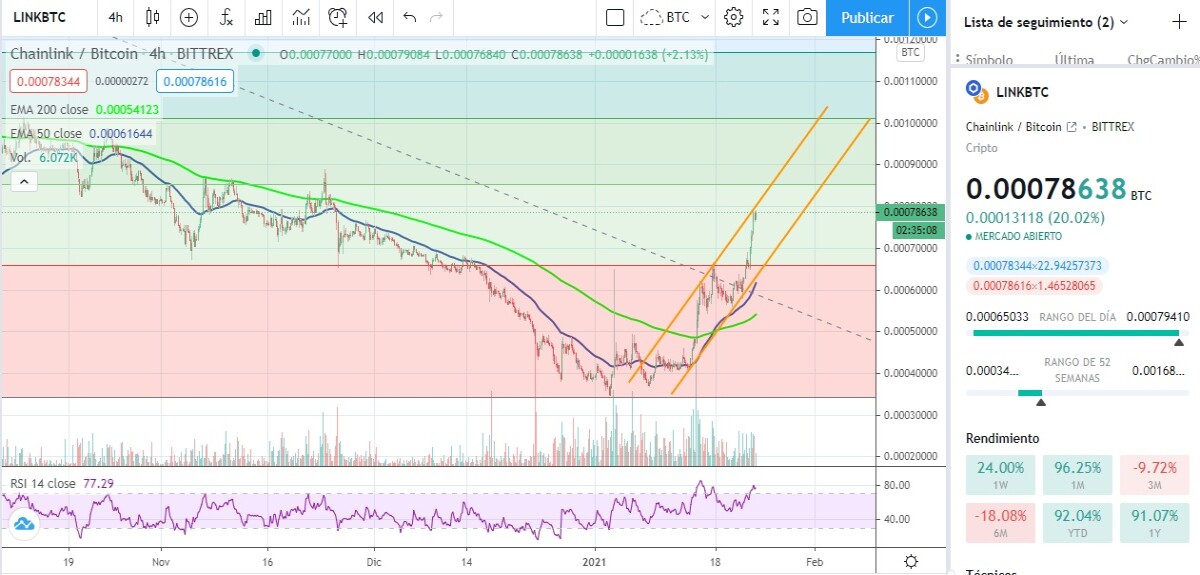Enter fullscreen mode
Image resolution: width=1200 pixels, height=575 pixels.
click(x=771, y=17)
